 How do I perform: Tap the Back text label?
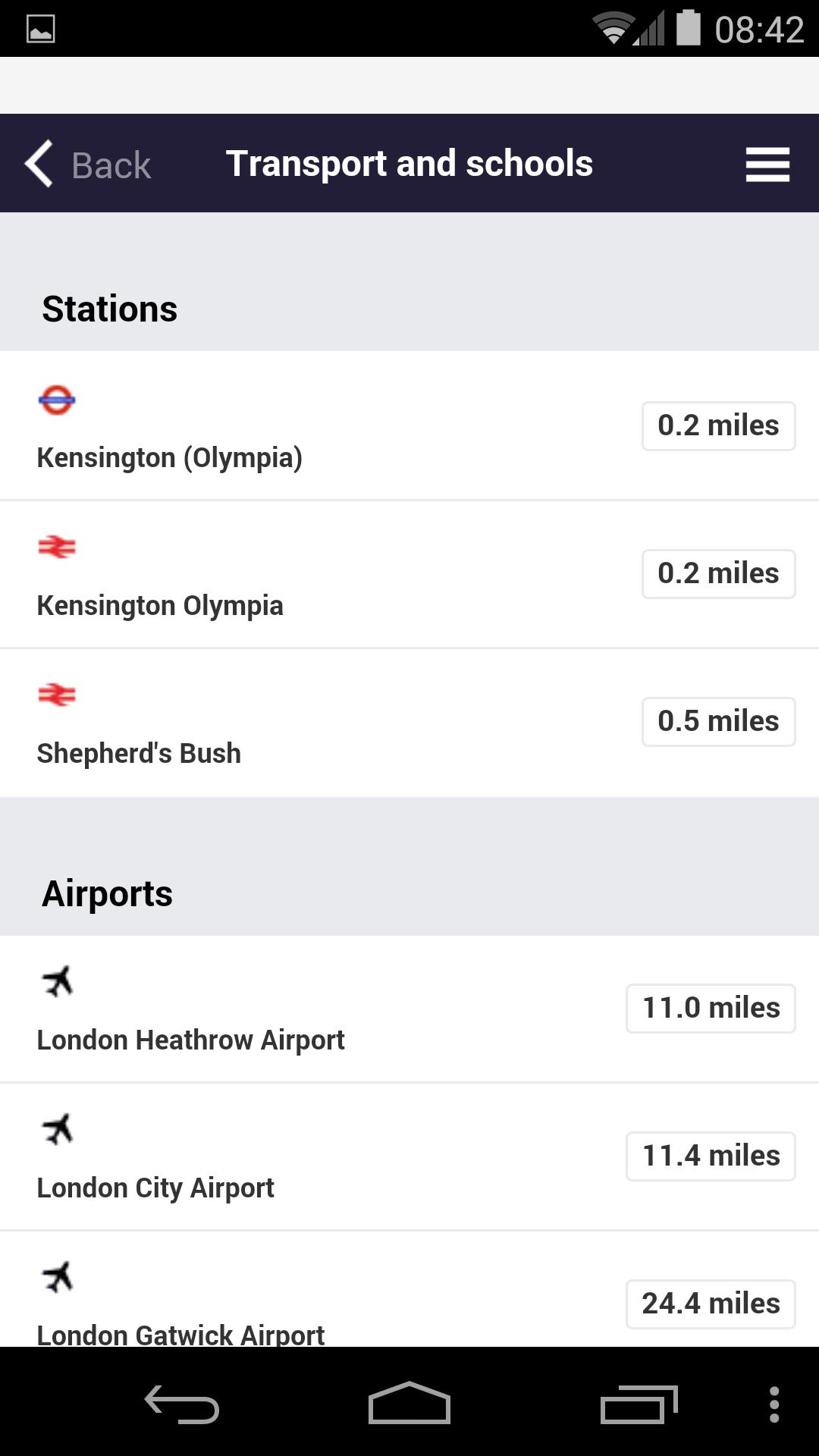coord(111,165)
